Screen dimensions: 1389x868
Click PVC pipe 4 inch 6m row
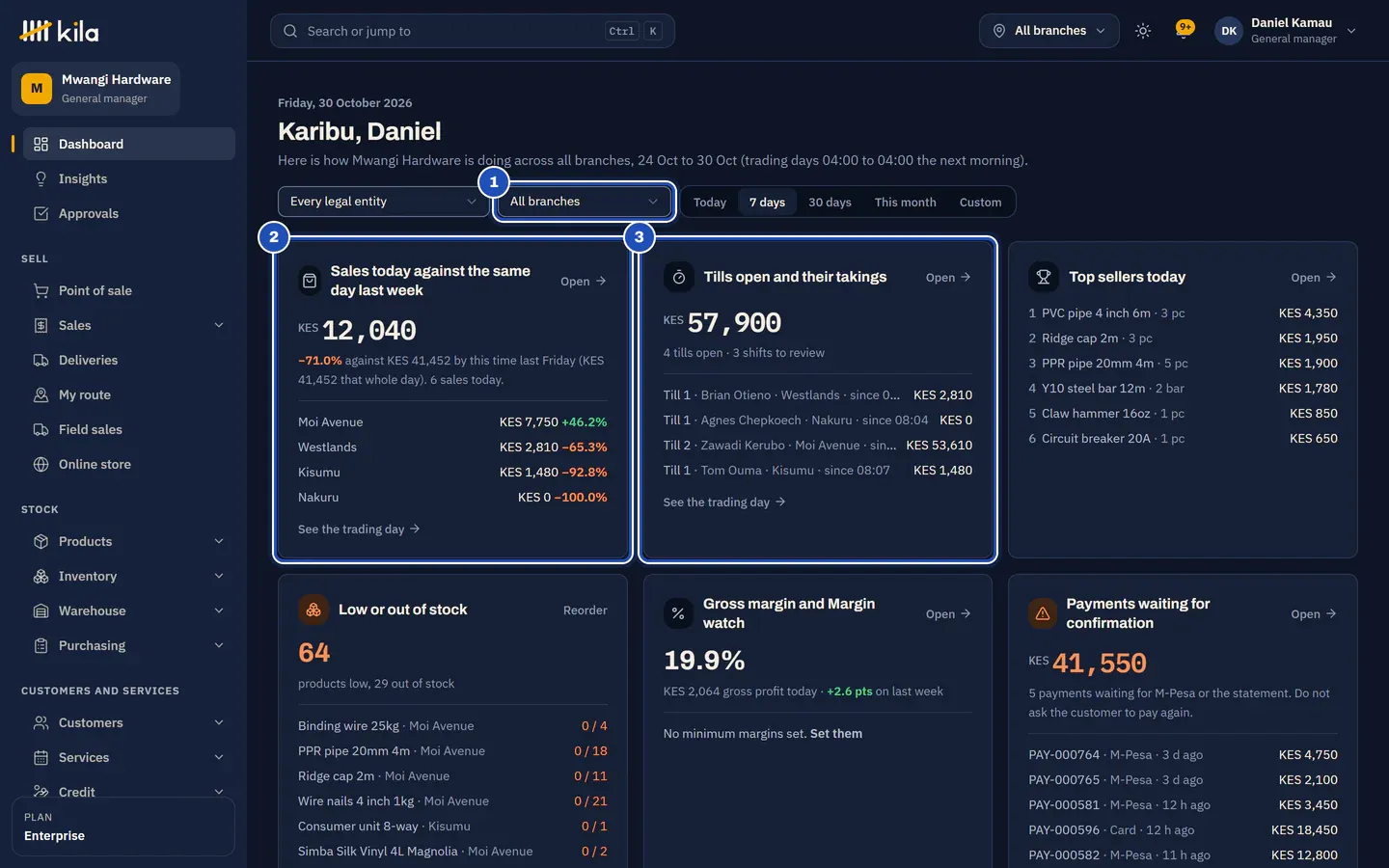(x=1183, y=313)
